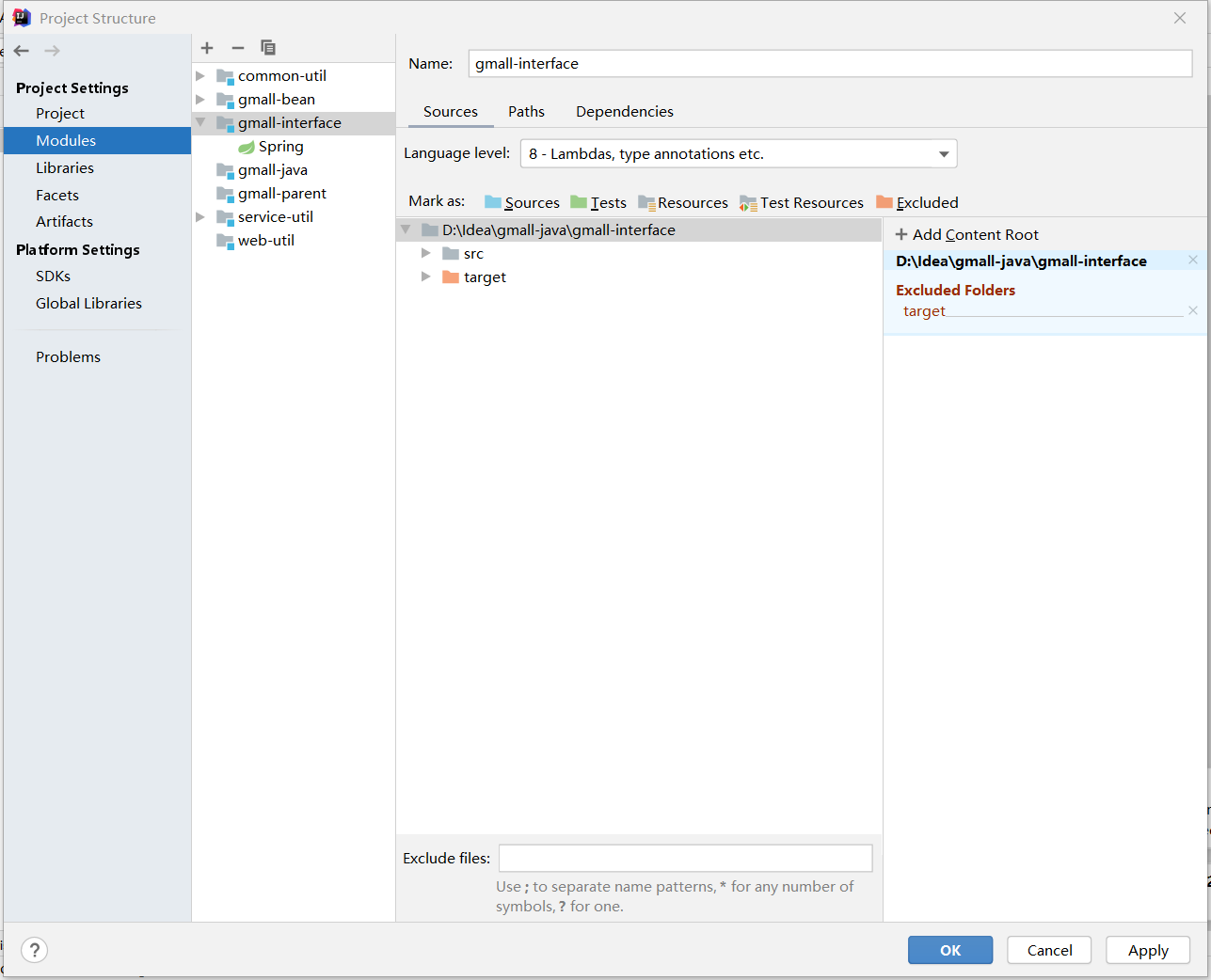Expand the target folder node
Image resolution: width=1211 pixels, height=980 pixels.
[x=426, y=277]
